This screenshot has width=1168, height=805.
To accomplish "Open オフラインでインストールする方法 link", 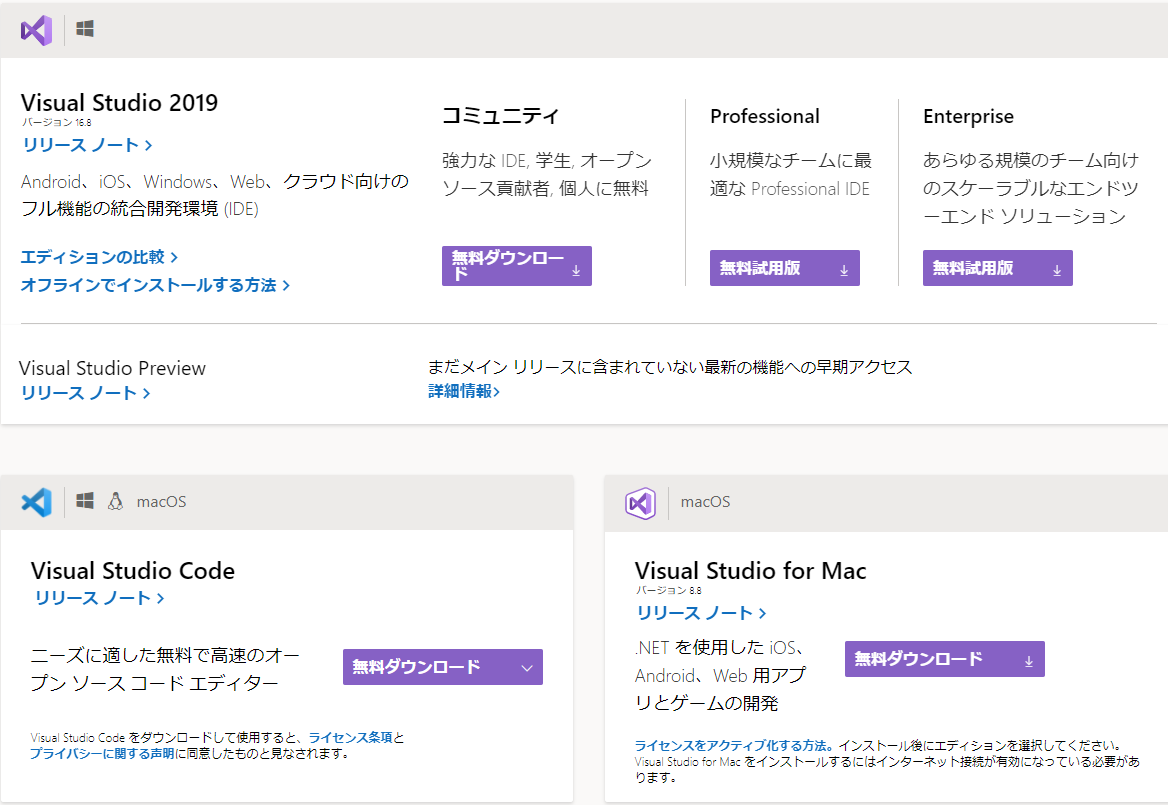I will click(x=155, y=285).
